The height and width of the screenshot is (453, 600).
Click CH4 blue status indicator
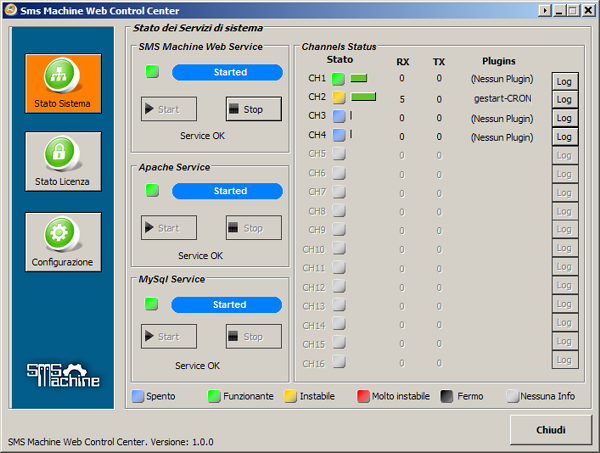pos(339,135)
